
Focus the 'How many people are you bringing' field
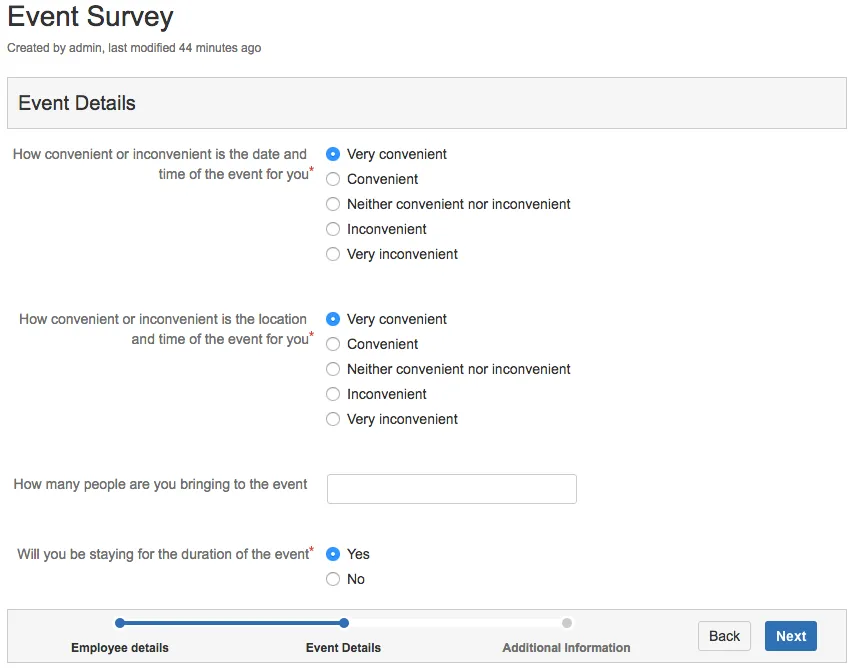click(x=452, y=489)
